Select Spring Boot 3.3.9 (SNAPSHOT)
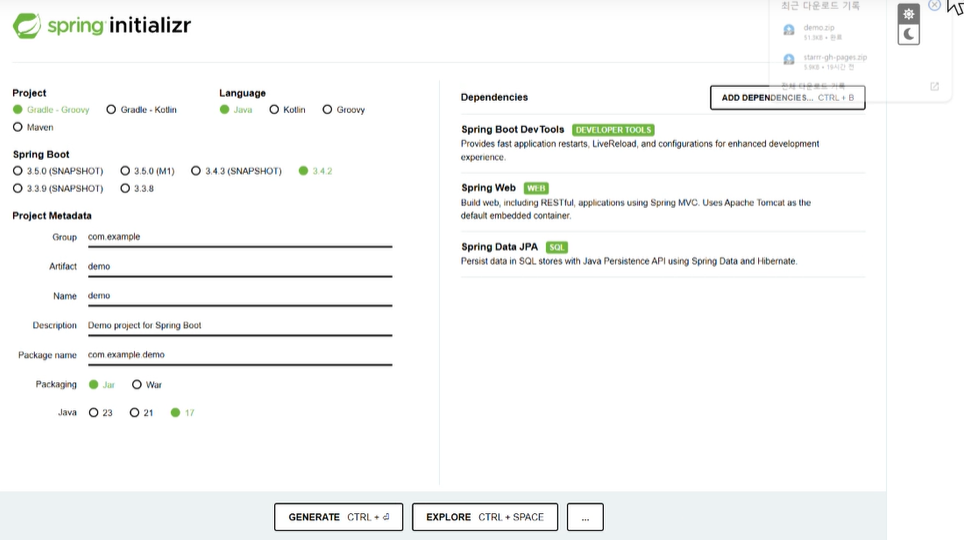The image size is (964, 540). coord(58,188)
